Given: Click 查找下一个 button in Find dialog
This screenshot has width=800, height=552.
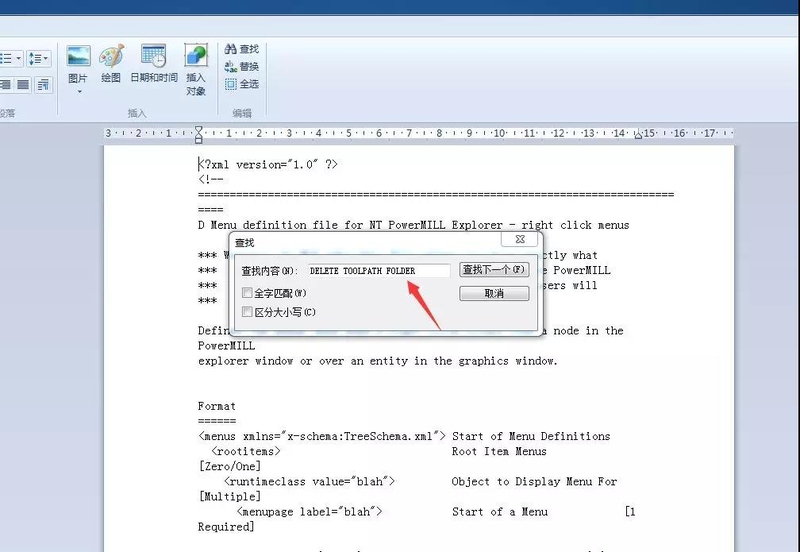Looking at the screenshot, I should coord(494,269).
